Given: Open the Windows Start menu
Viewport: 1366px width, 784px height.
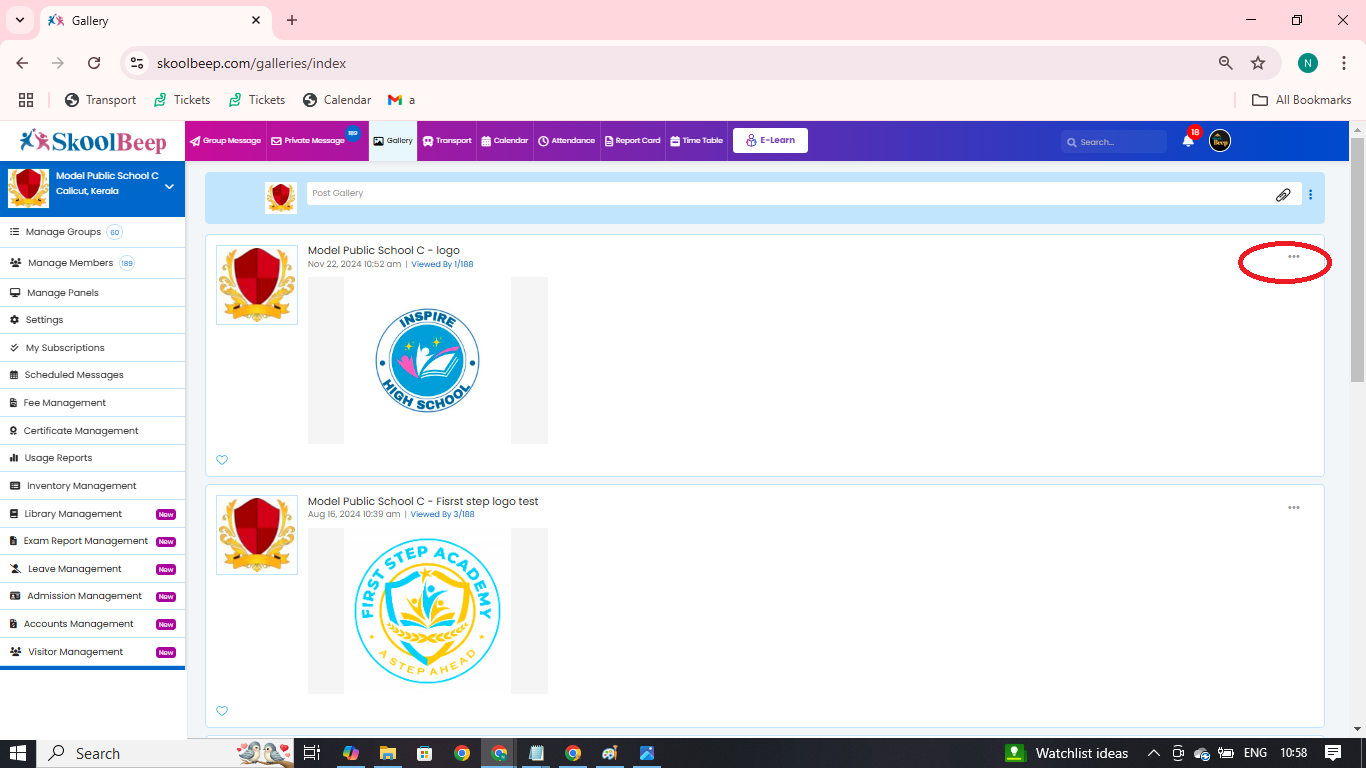Looking at the screenshot, I should (x=18, y=753).
